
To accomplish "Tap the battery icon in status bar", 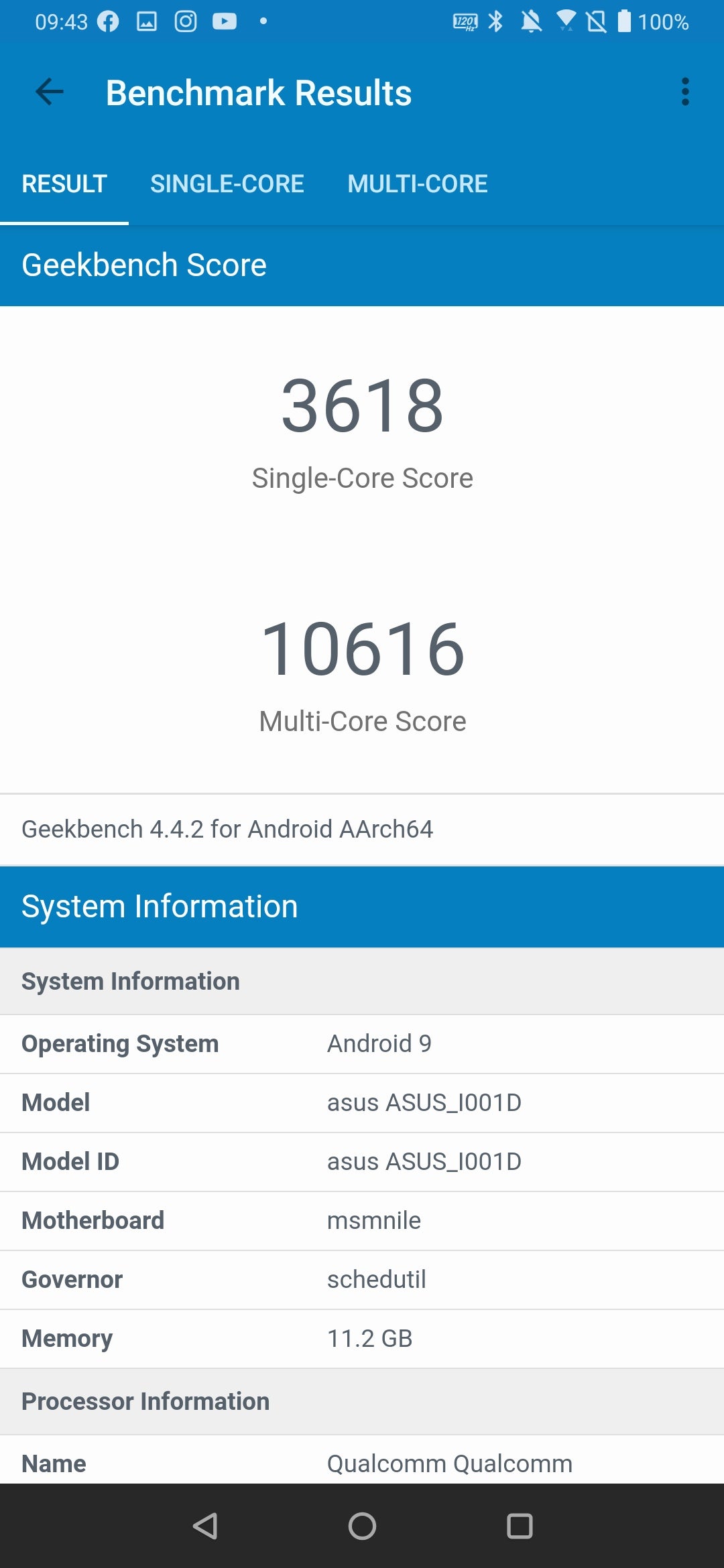I will point(624,21).
